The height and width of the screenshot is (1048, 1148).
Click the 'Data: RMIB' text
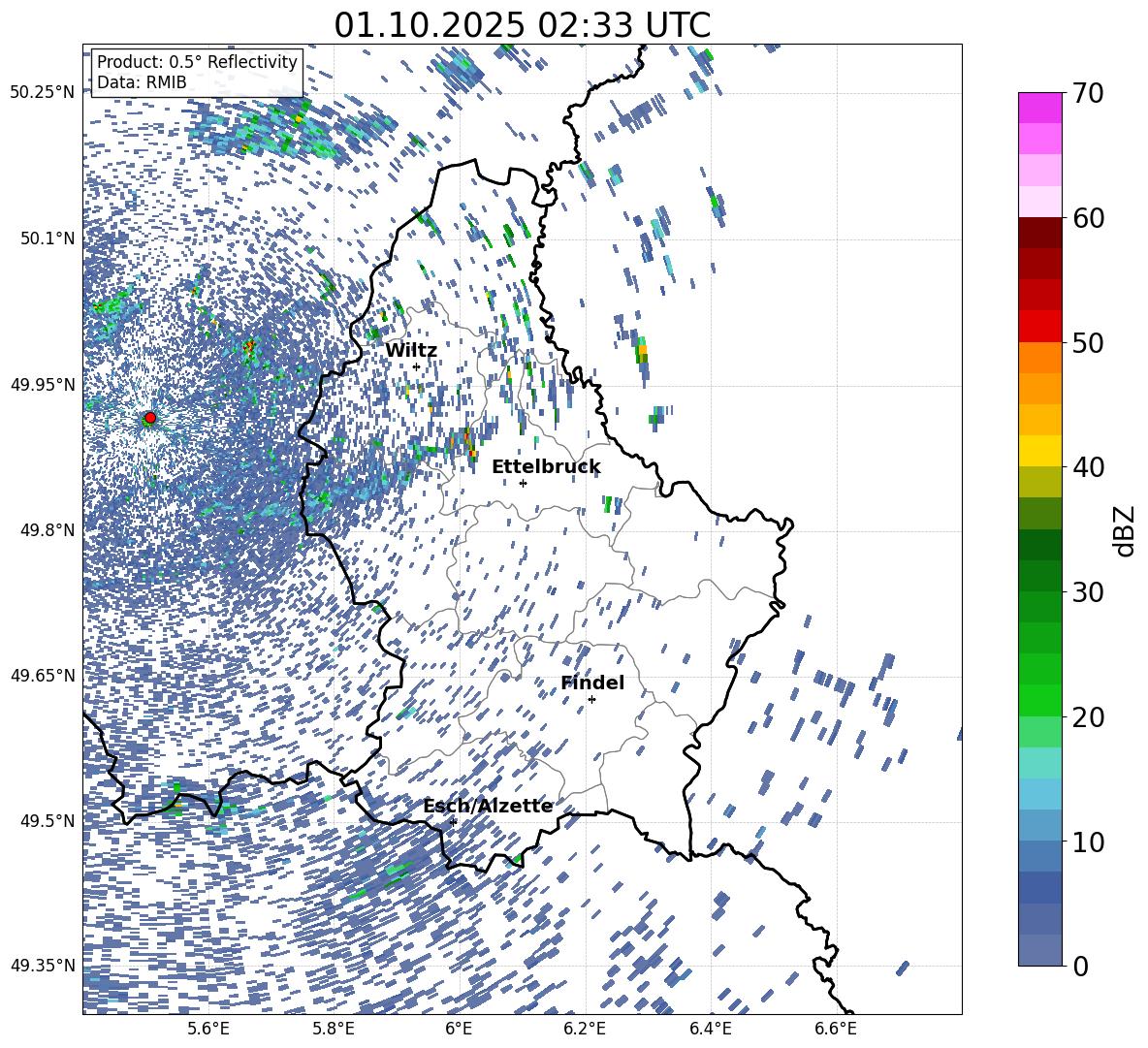click(142, 82)
